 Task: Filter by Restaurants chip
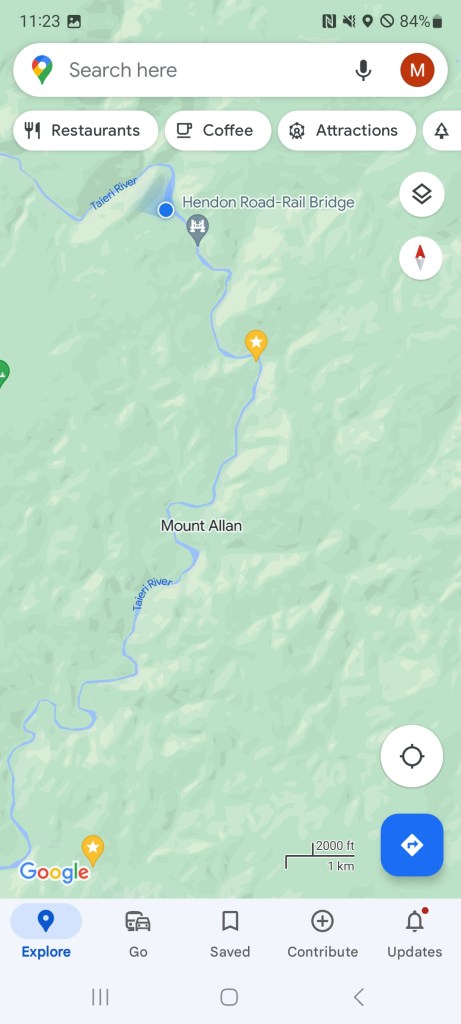tap(86, 131)
